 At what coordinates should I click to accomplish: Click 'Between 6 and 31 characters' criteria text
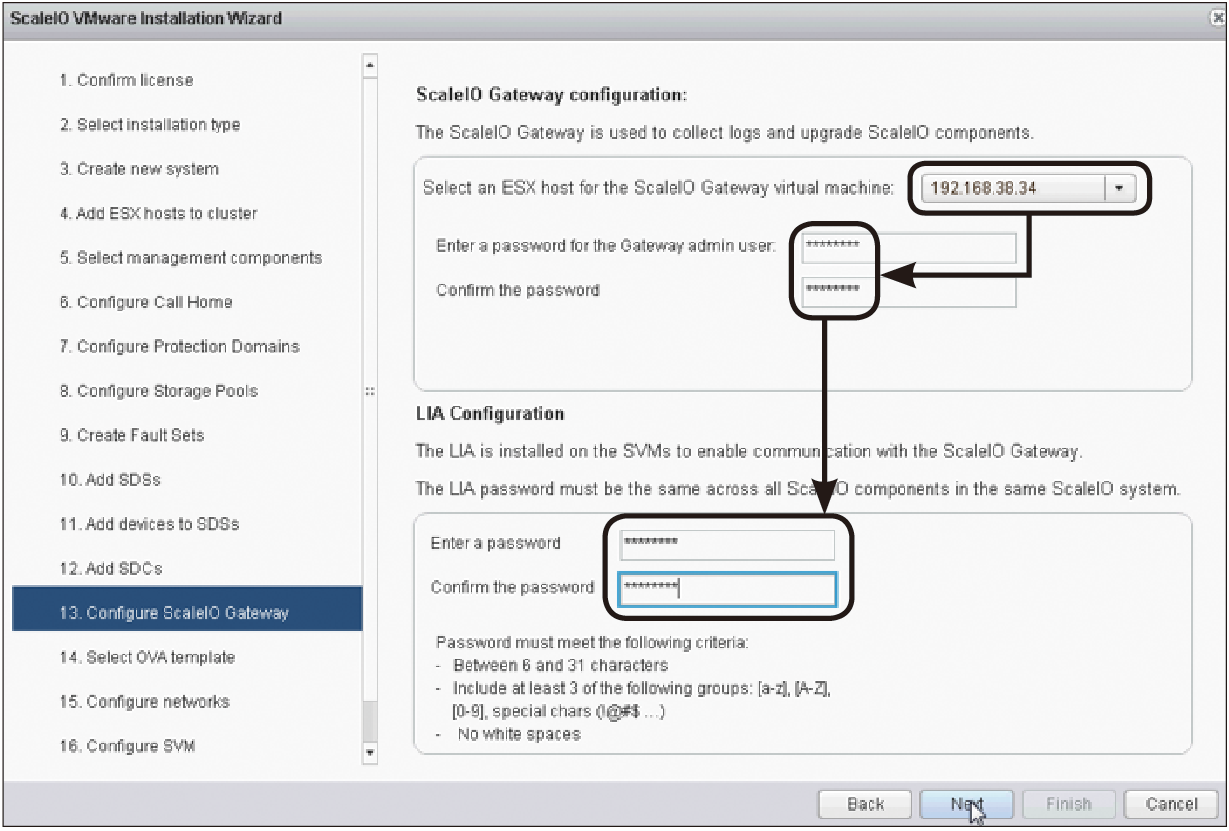coord(561,665)
